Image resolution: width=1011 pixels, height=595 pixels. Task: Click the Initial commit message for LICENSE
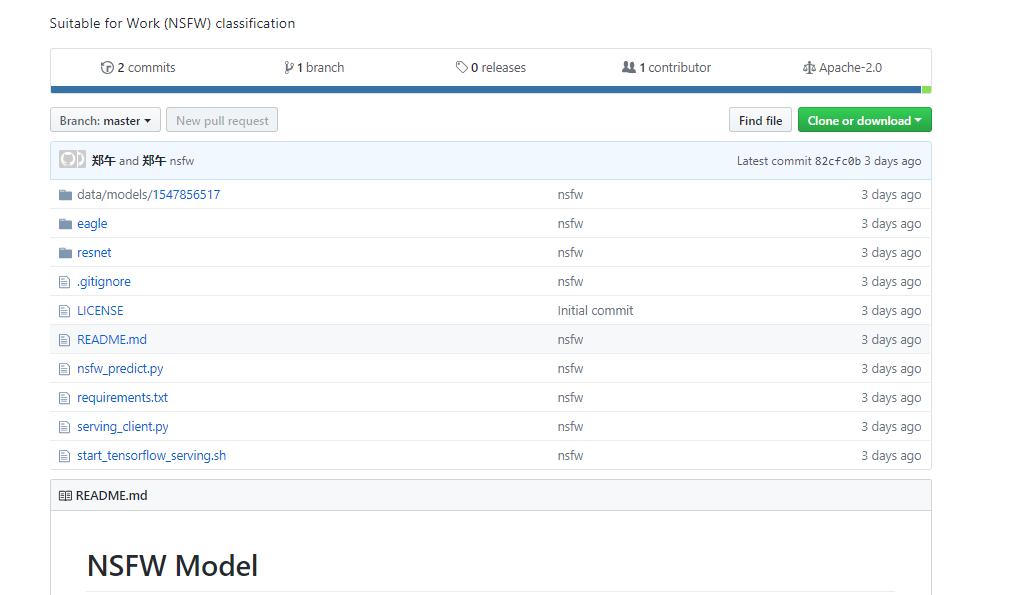tap(595, 311)
